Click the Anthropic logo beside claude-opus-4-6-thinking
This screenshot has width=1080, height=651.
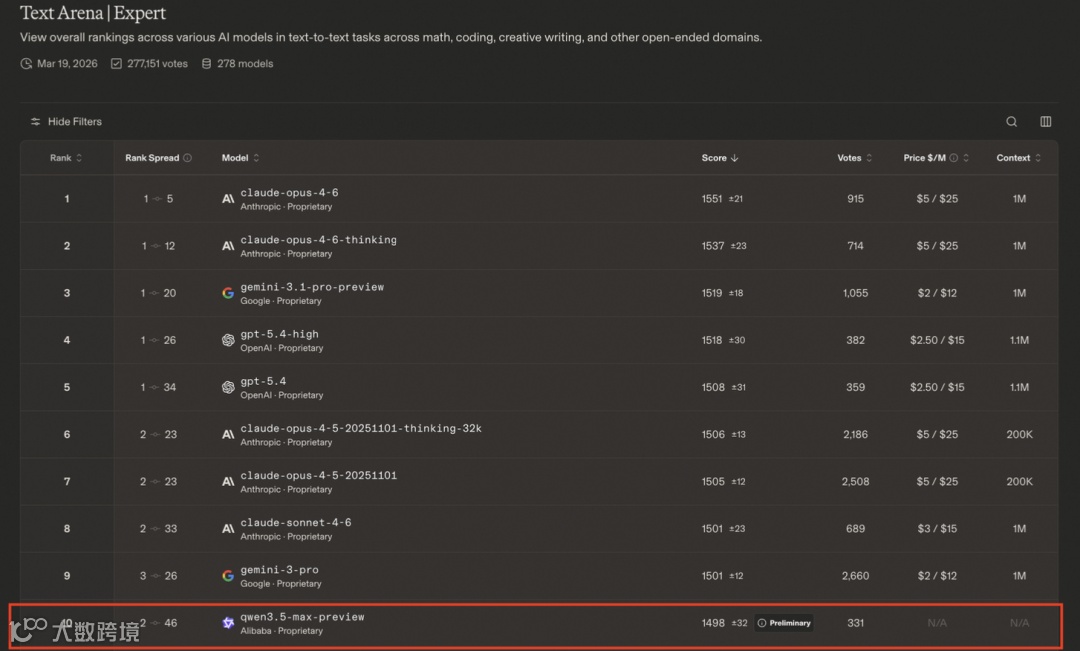click(x=228, y=246)
